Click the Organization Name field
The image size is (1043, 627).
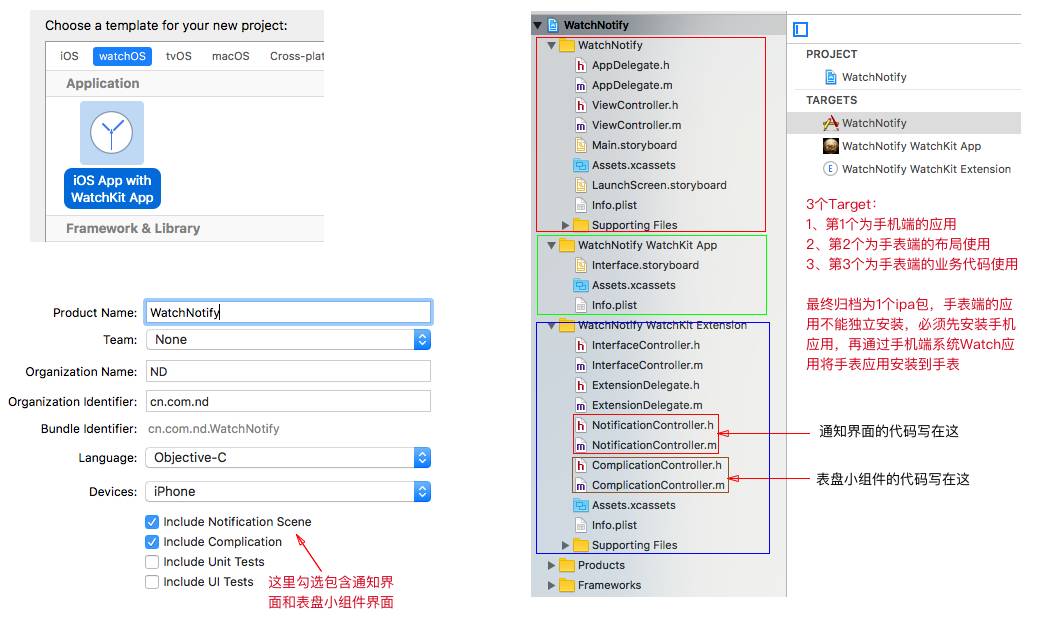(x=288, y=371)
